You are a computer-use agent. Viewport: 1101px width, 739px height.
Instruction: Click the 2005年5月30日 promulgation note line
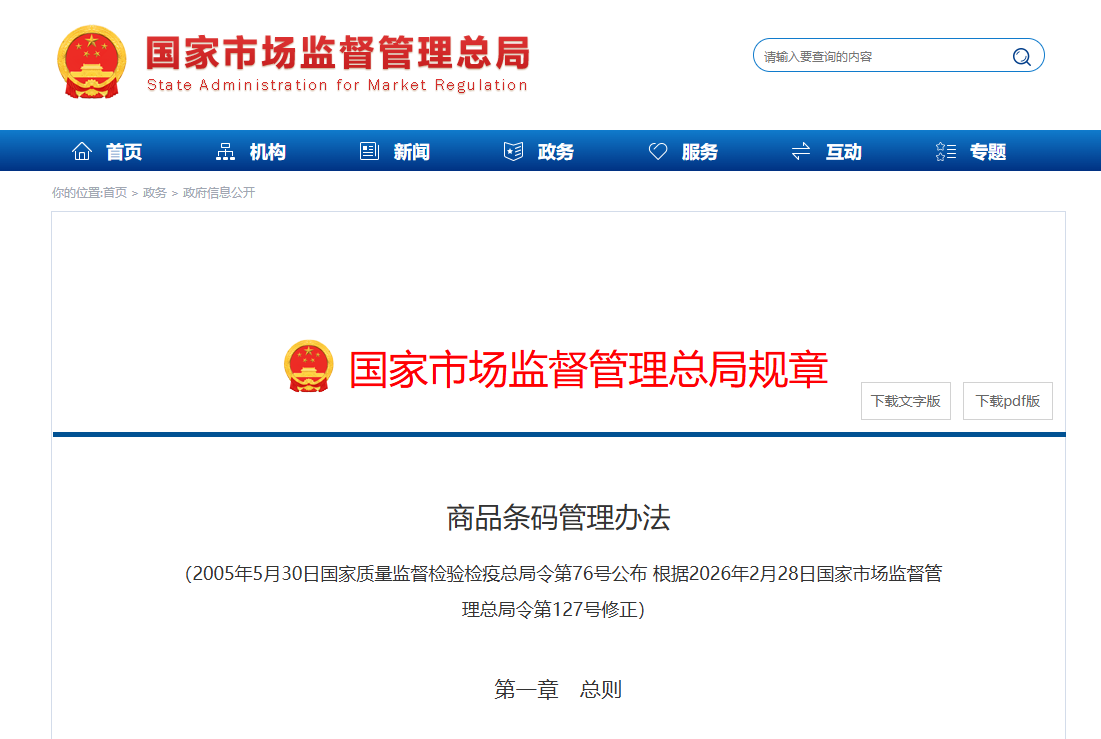point(563,574)
